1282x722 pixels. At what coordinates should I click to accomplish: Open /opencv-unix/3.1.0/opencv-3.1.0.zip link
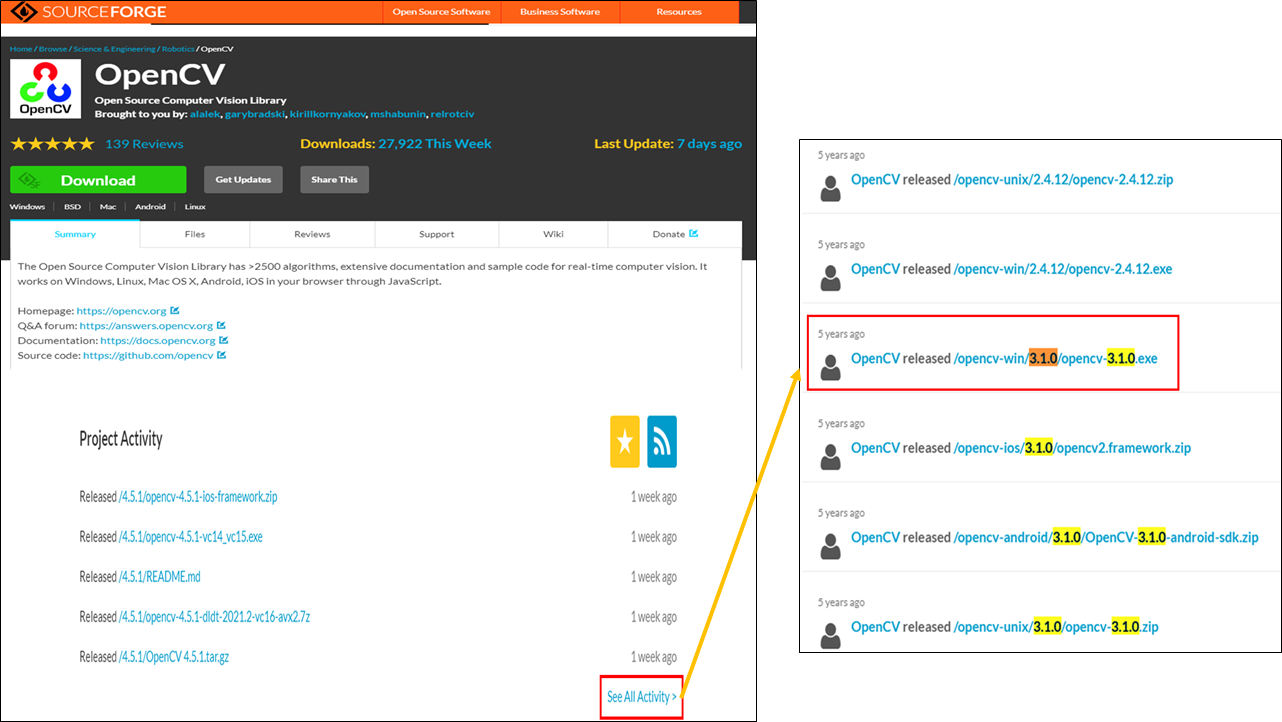pyautogui.click(x=1056, y=627)
